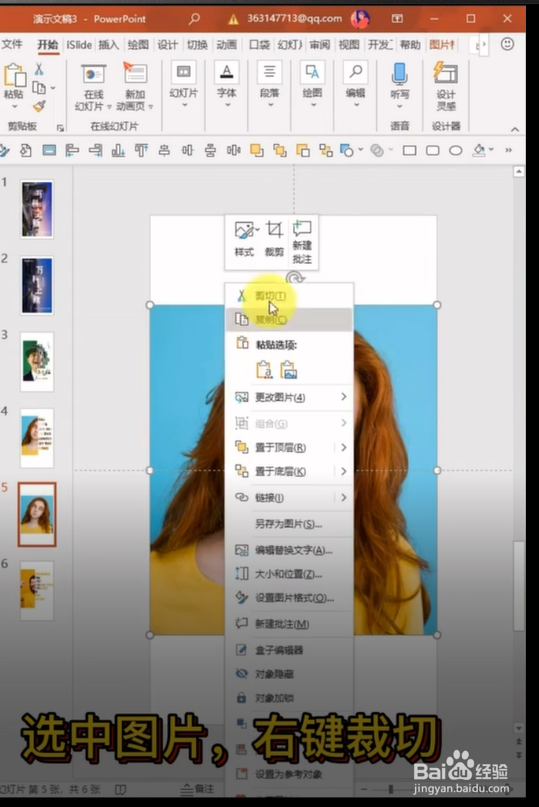Toggle Object Lock (对象加锁) in context menu
The image size is (539, 807).
[290, 698]
